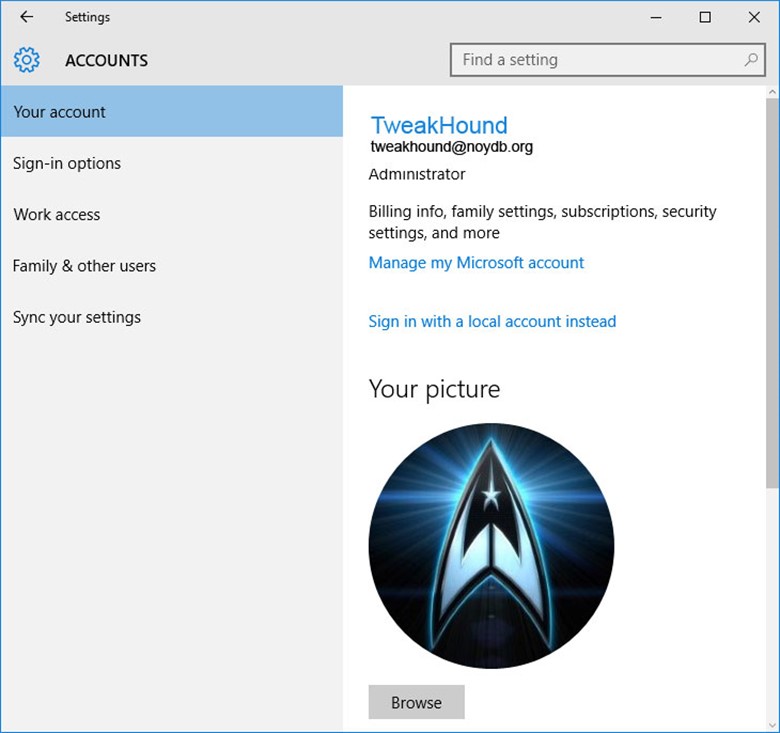
Task: Open Sync your settings
Action: point(172,317)
